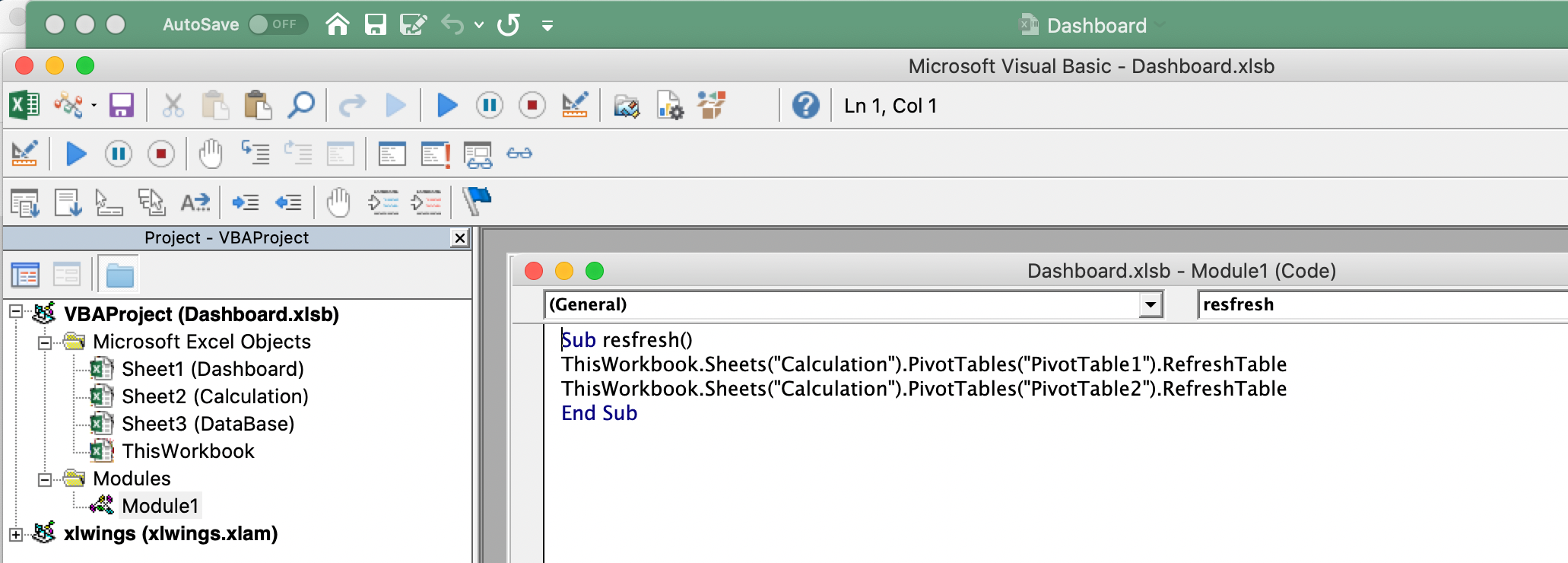Viewport: 1568px width, 563px height.
Task: Toggle the AutoSave switch
Action: point(277,24)
